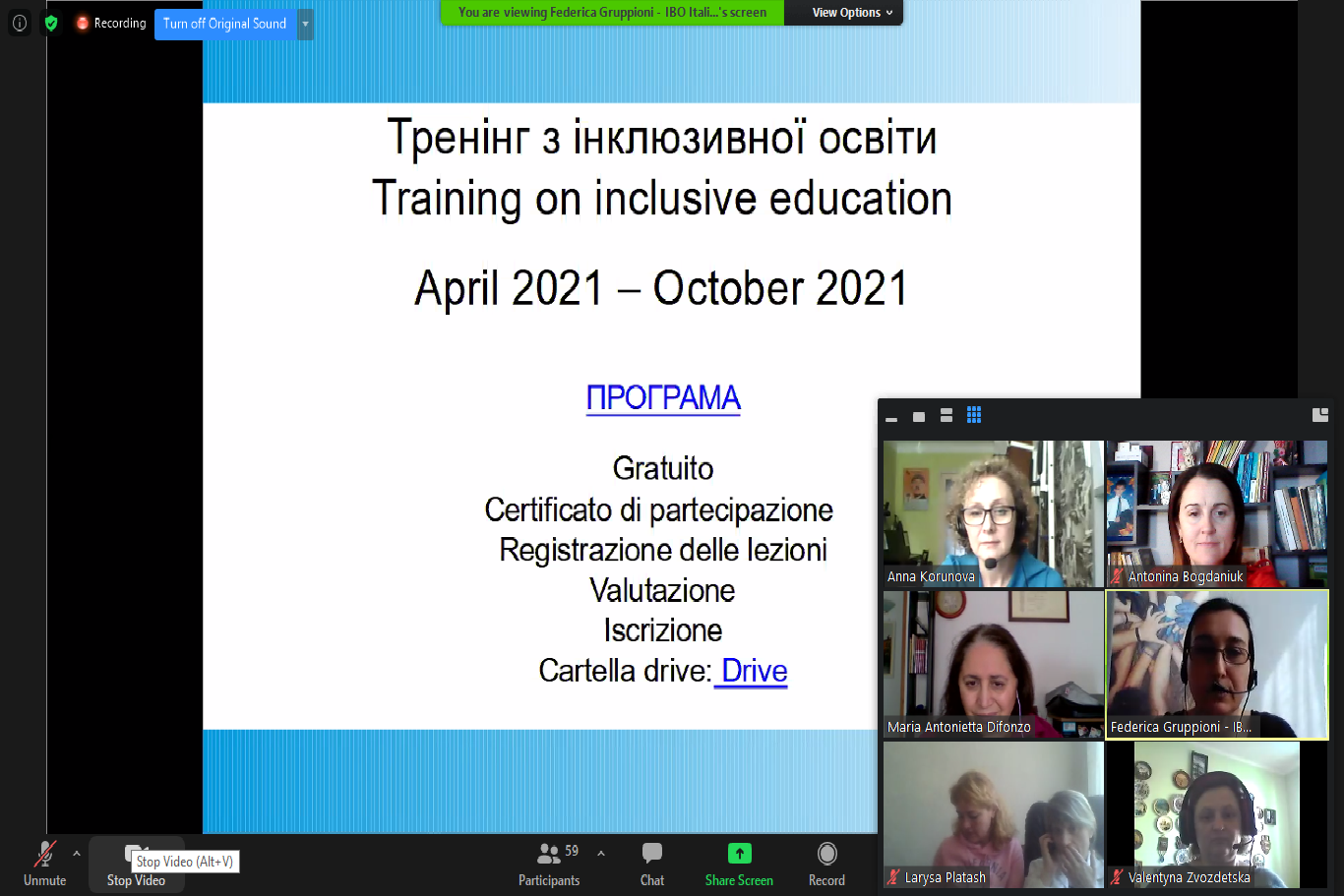Click 'Registrazione delle lezioni' line on slide
The height and width of the screenshot is (896, 1344).
click(663, 550)
